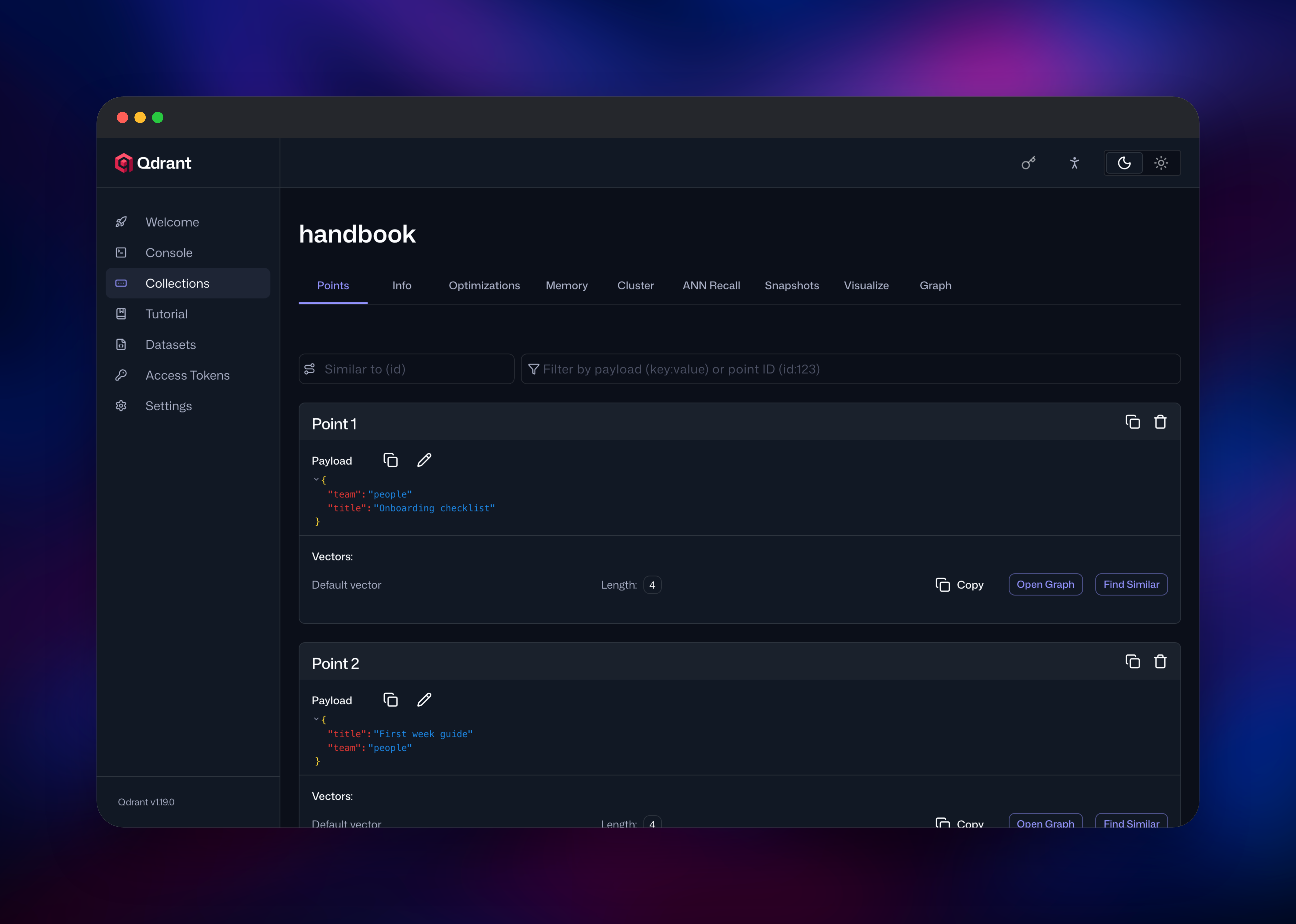Click the Welcome rocket icon

click(121, 222)
